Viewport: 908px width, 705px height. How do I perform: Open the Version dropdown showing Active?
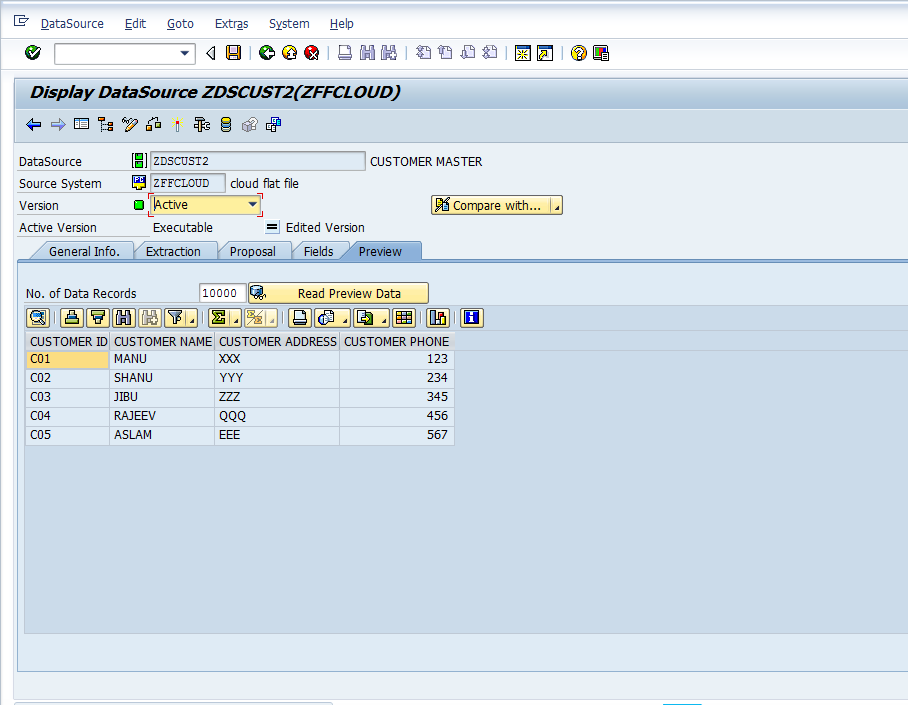click(252, 204)
